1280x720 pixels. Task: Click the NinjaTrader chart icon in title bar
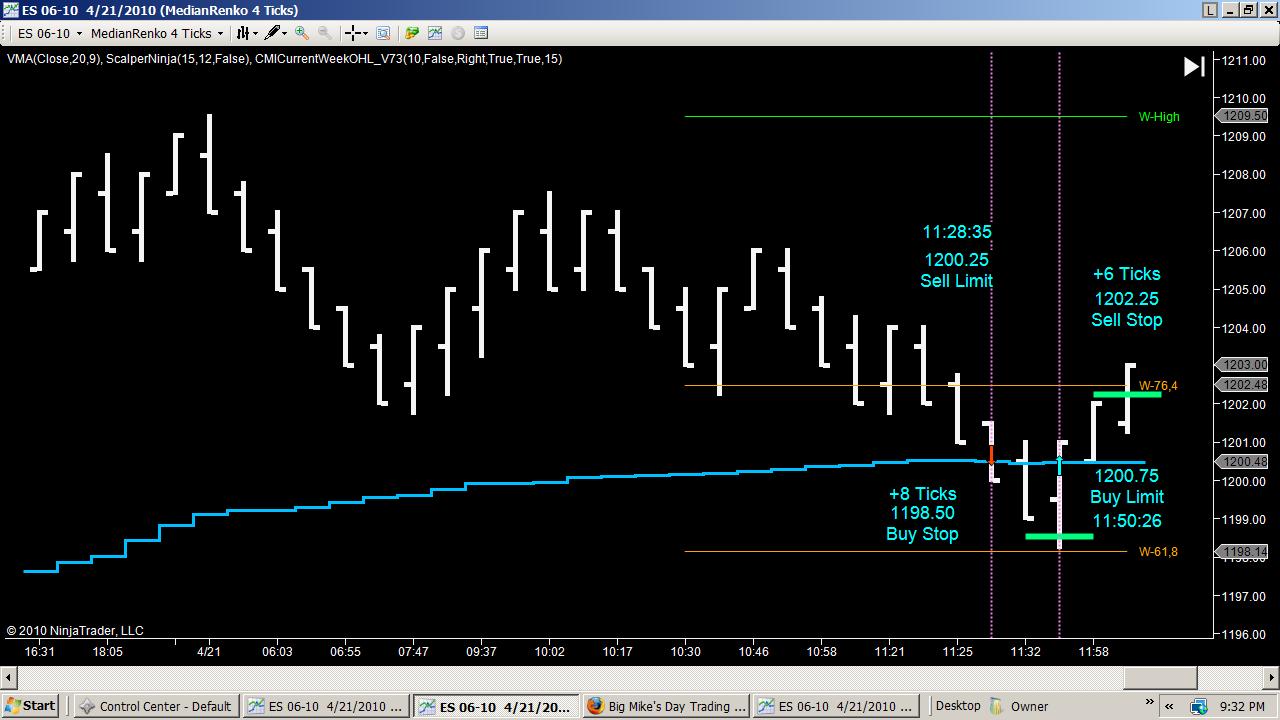[10, 10]
